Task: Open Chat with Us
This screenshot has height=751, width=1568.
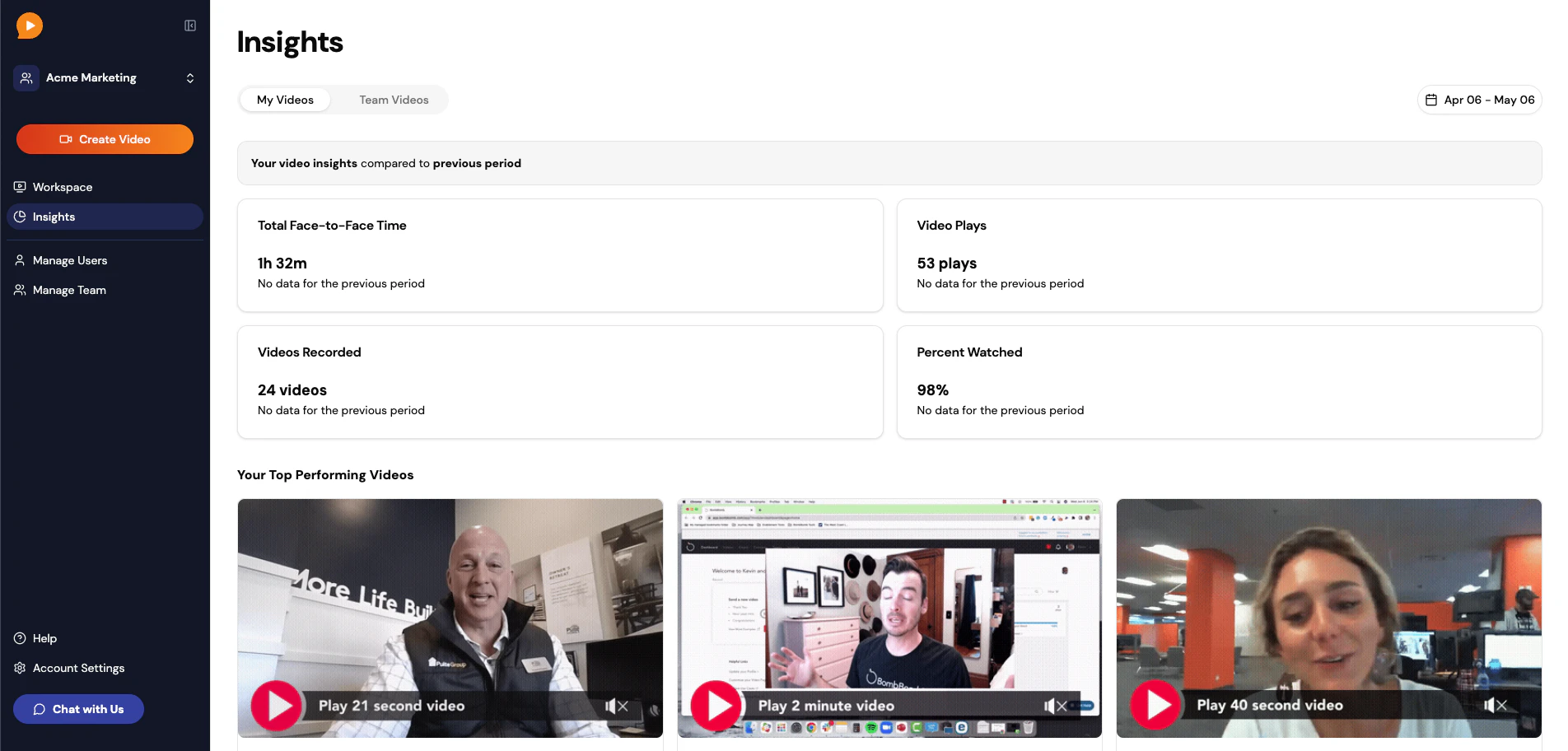Action: (77, 709)
